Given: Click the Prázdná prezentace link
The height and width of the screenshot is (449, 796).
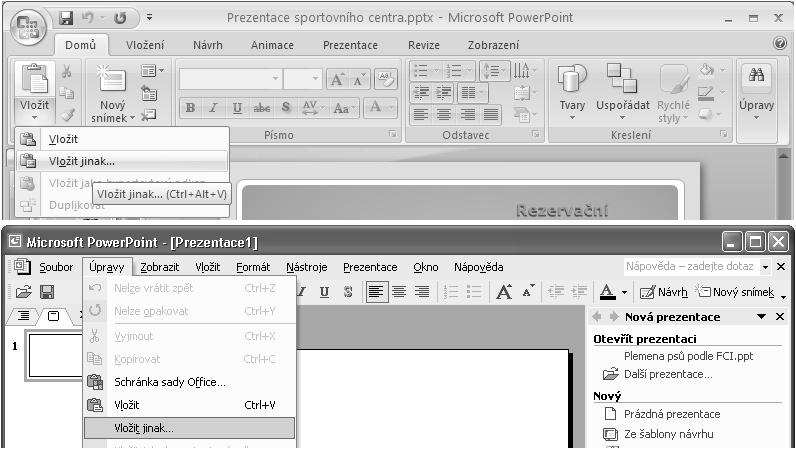Looking at the screenshot, I should [x=672, y=414].
